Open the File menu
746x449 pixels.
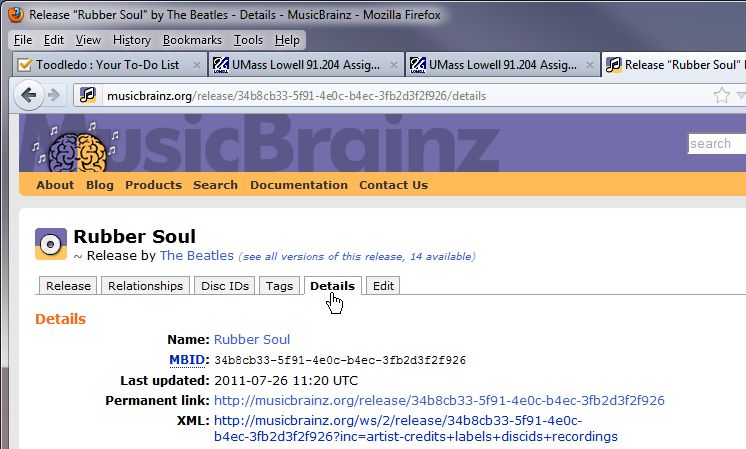tap(23, 40)
